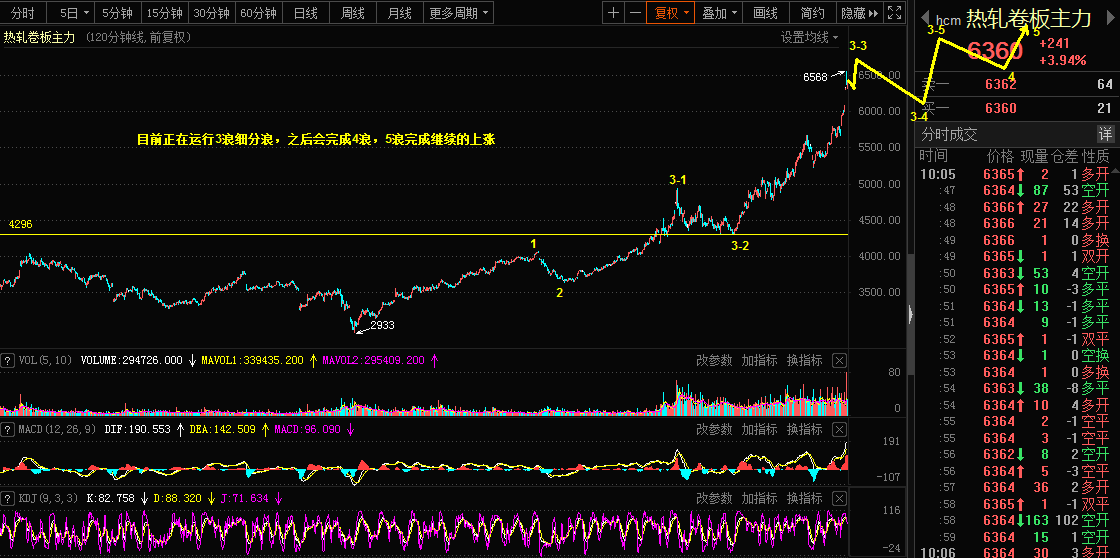Switch to 周线 weekly chart

[x=353, y=12]
